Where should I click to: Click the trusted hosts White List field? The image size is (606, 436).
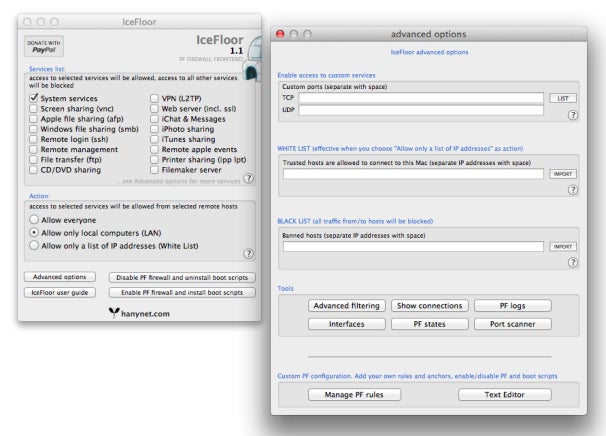click(413, 174)
